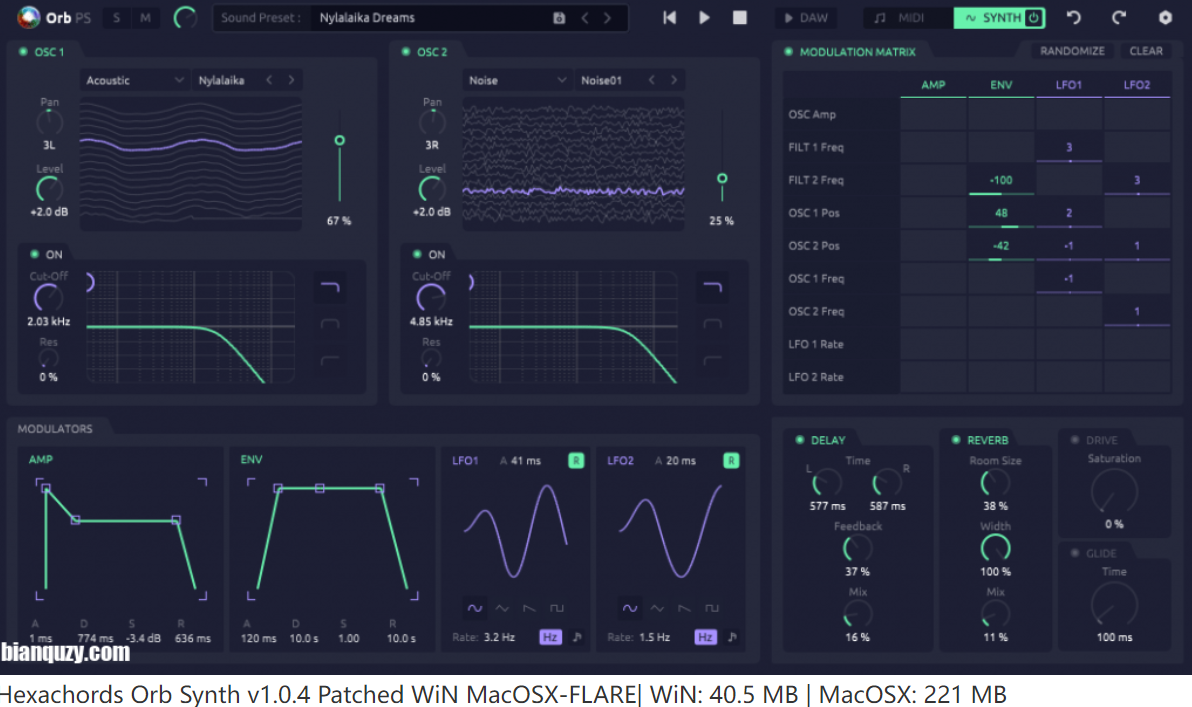Disable the Delay effect power indicator

tap(798, 440)
